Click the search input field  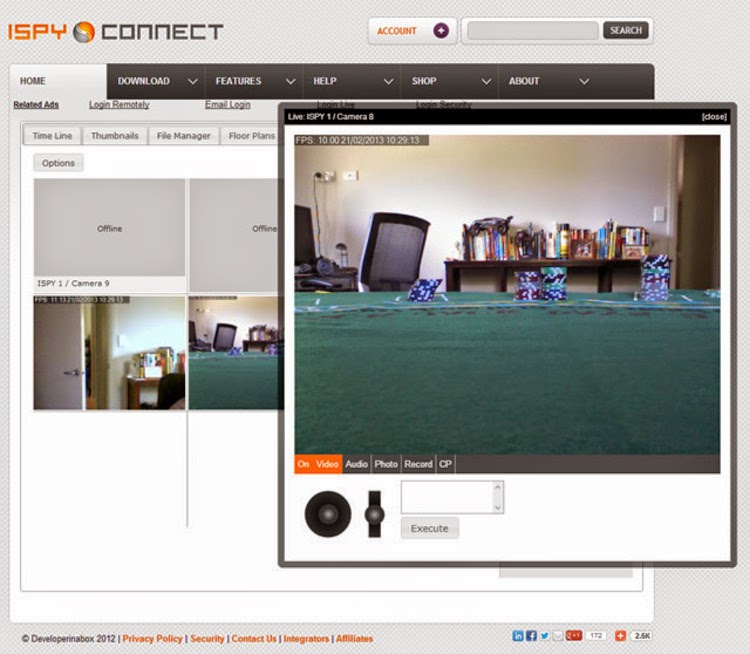click(533, 31)
